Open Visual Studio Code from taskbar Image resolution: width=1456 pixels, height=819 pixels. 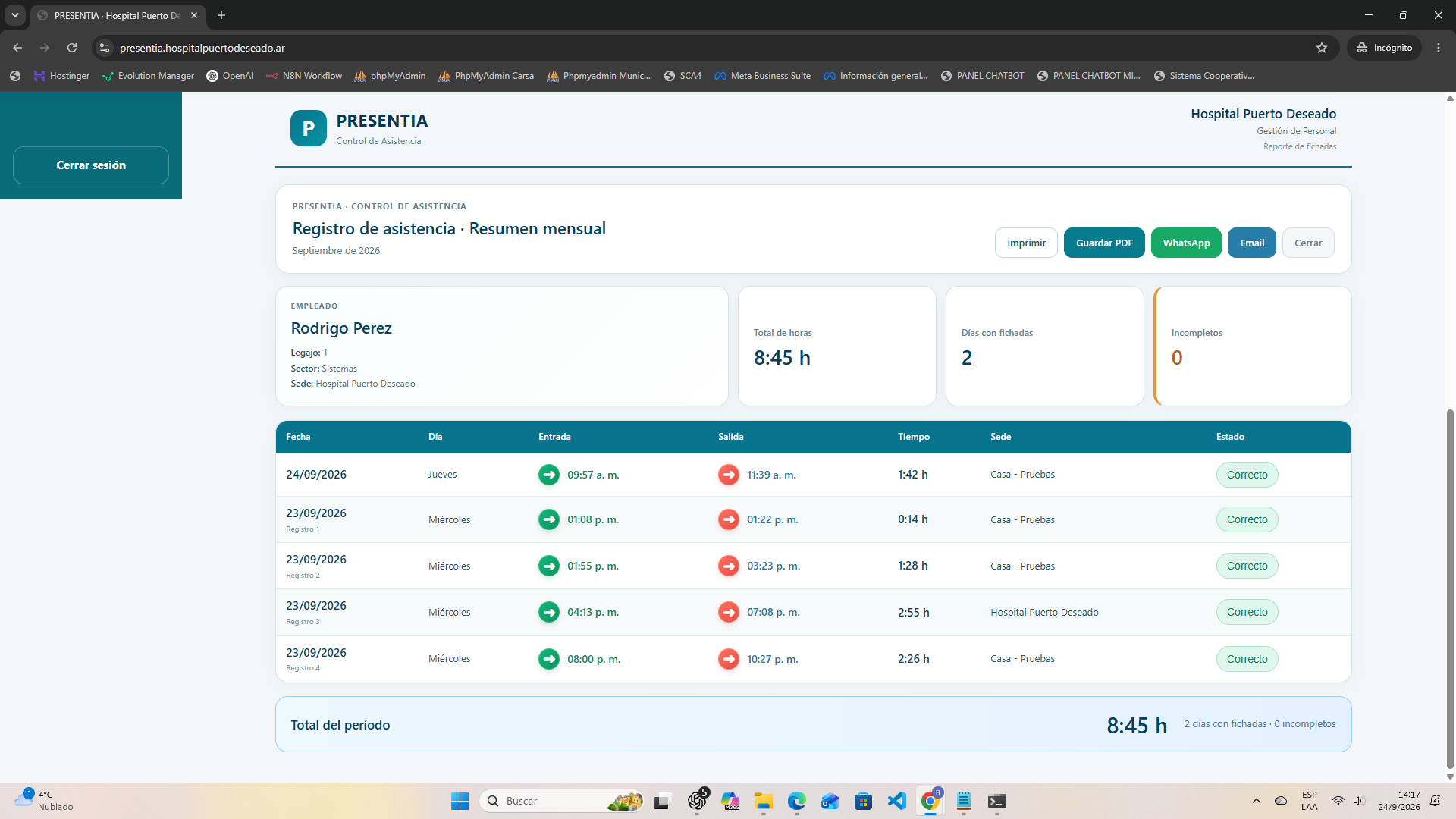click(x=896, y=801)
